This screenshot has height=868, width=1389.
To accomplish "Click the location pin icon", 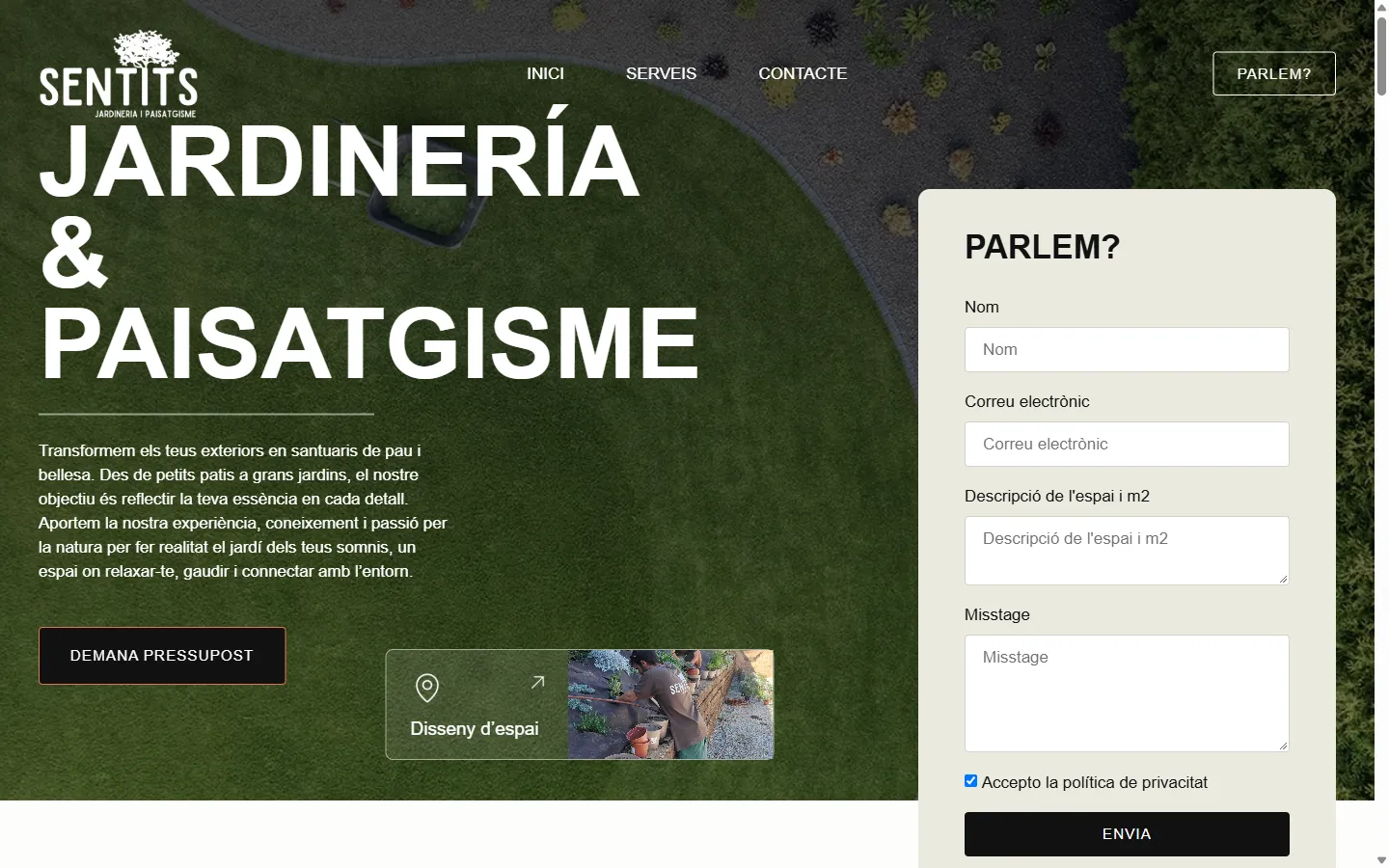I will [x=427, y=688].
